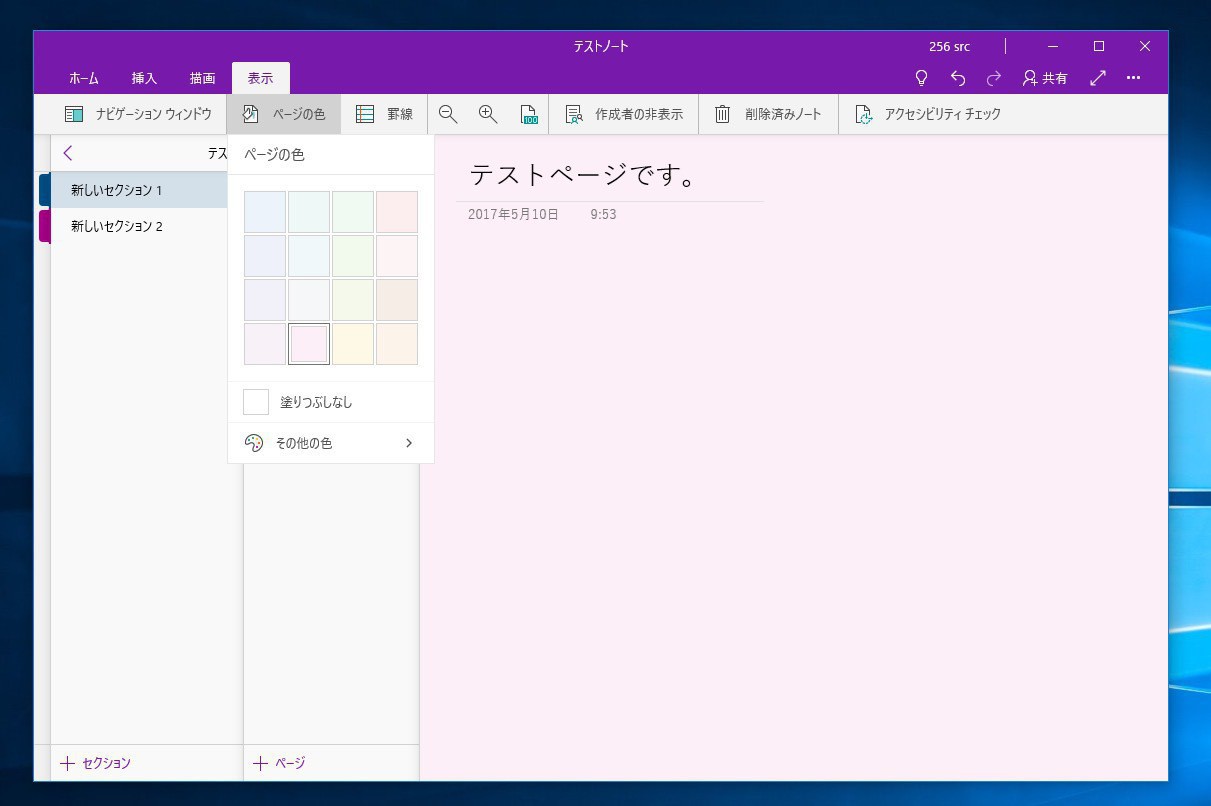Choose 塗りつぶしなし white swatch
The image size is (1211, 806).
coord(256,402)
